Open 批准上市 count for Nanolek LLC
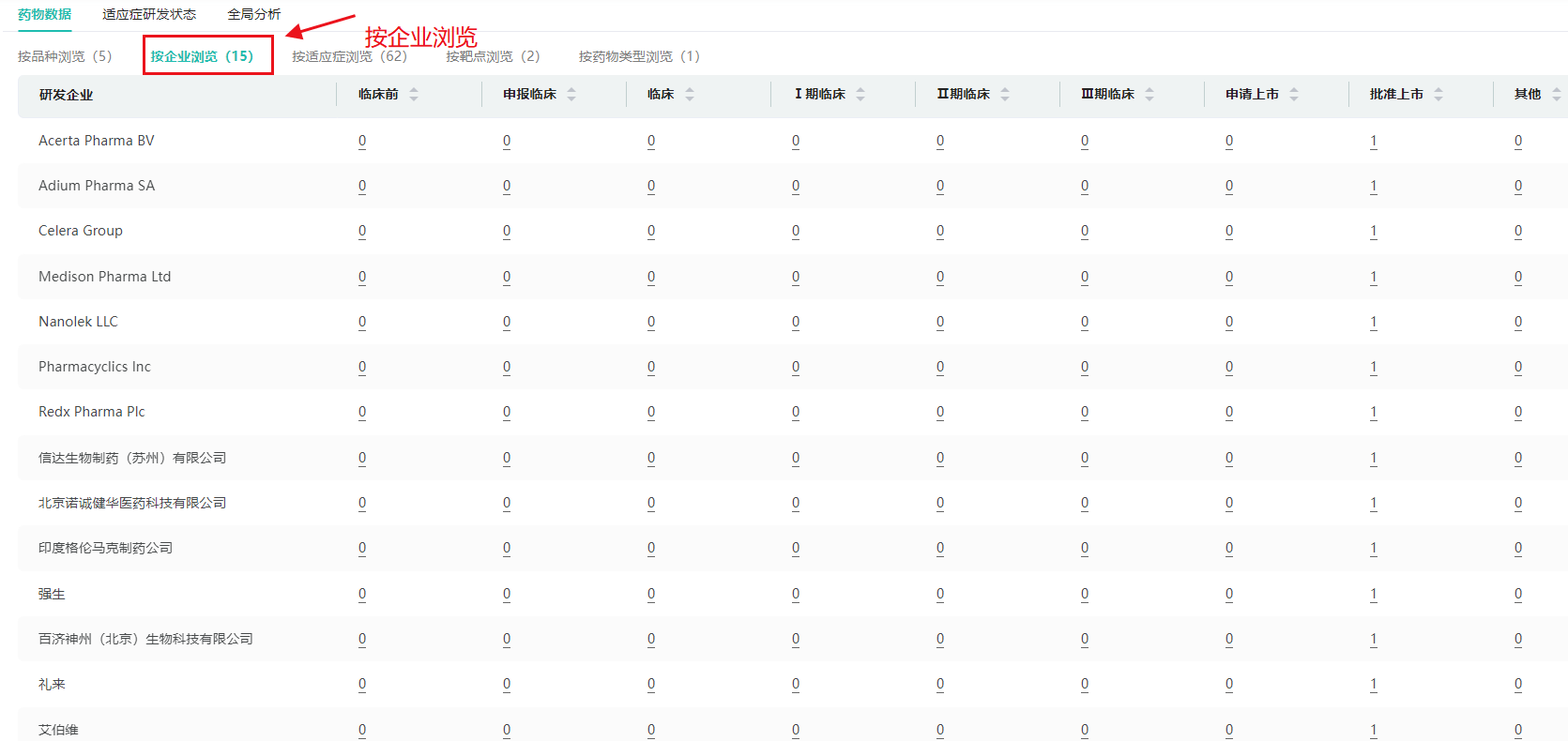Image resolution: width=1568 pixels, height=741 pixels. tap(1374, 323)
